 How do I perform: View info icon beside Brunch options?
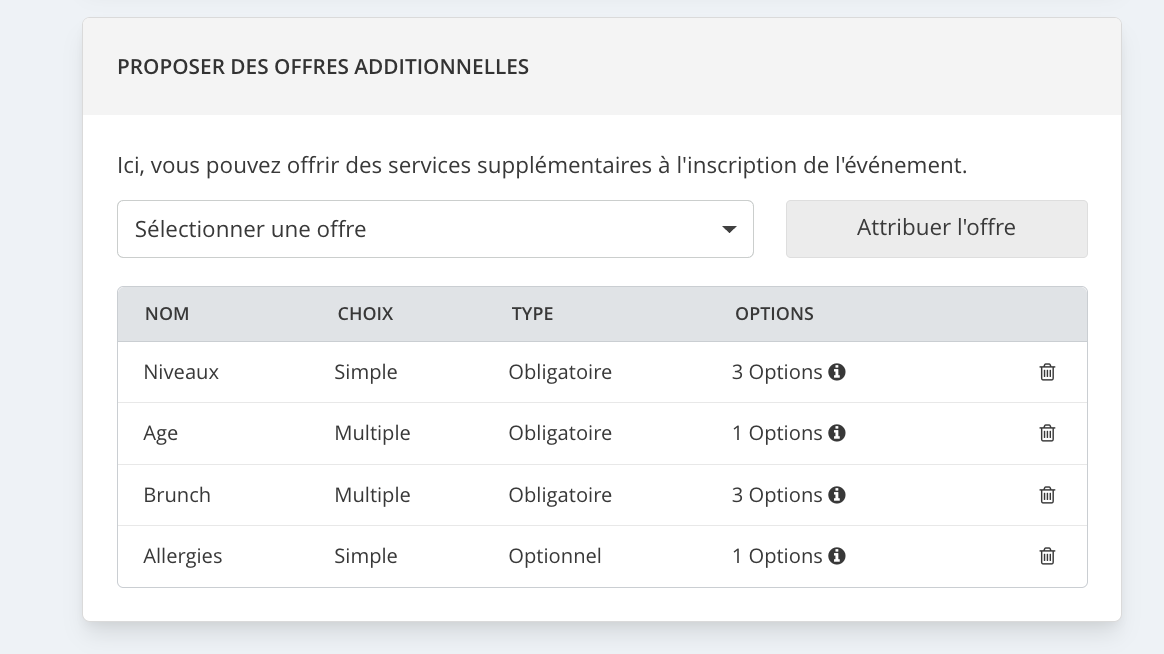[837, 495]
